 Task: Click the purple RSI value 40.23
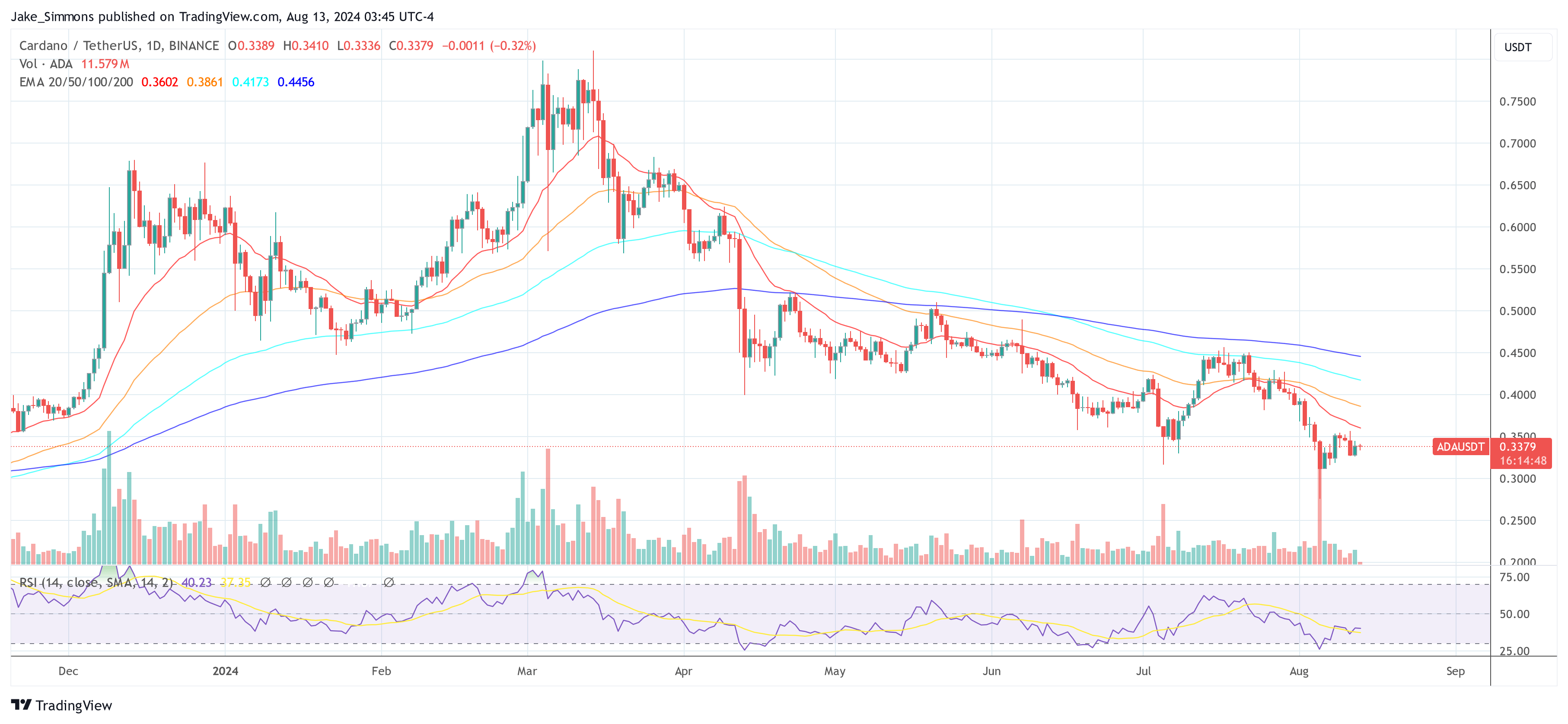coord(197,583)
